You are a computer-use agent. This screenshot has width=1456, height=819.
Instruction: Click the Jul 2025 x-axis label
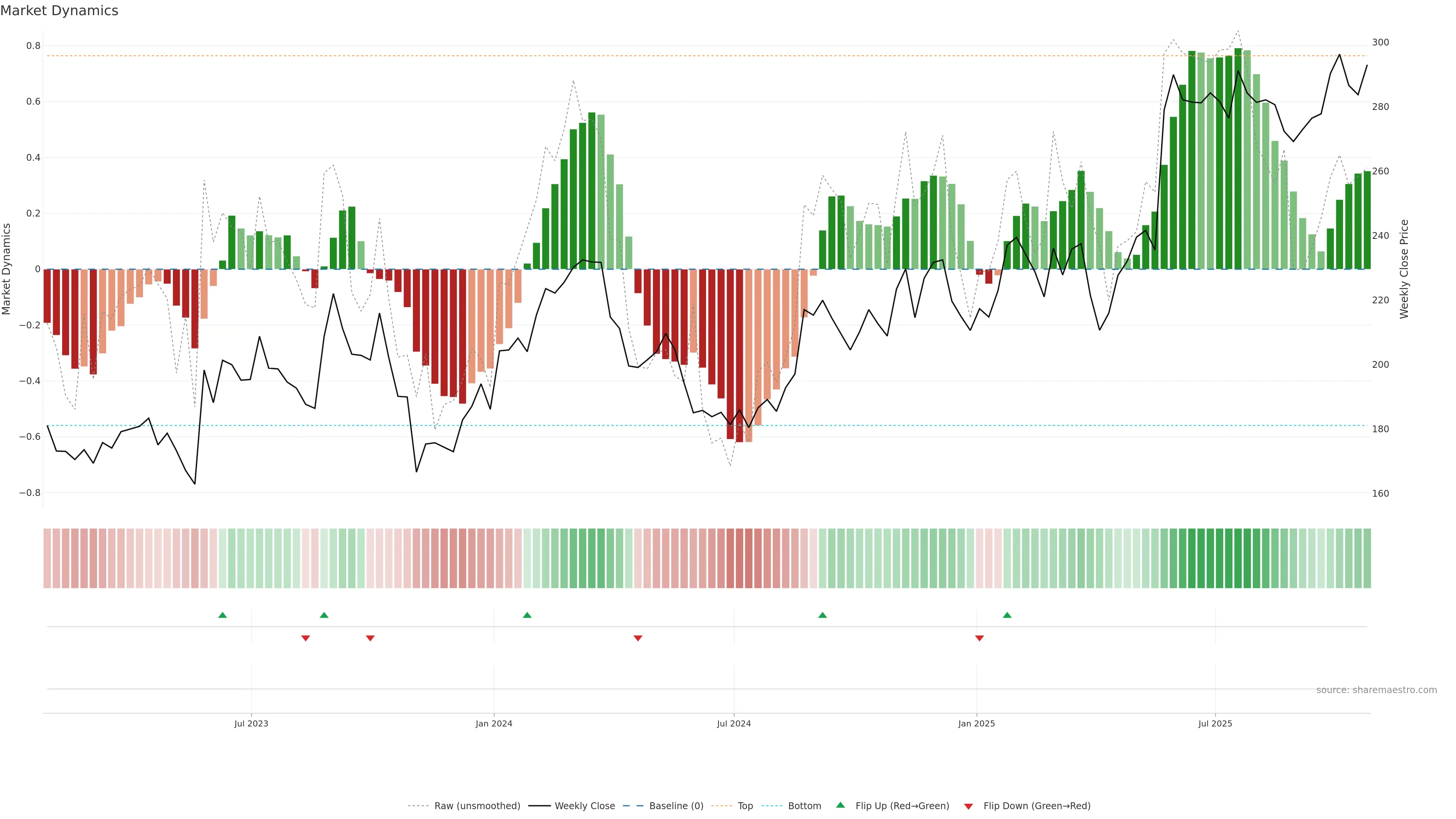1215,723
